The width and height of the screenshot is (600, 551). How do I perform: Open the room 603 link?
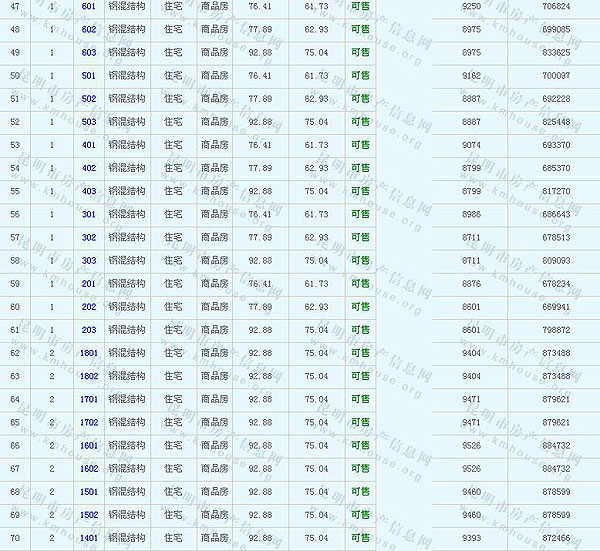tap(89, 52)
